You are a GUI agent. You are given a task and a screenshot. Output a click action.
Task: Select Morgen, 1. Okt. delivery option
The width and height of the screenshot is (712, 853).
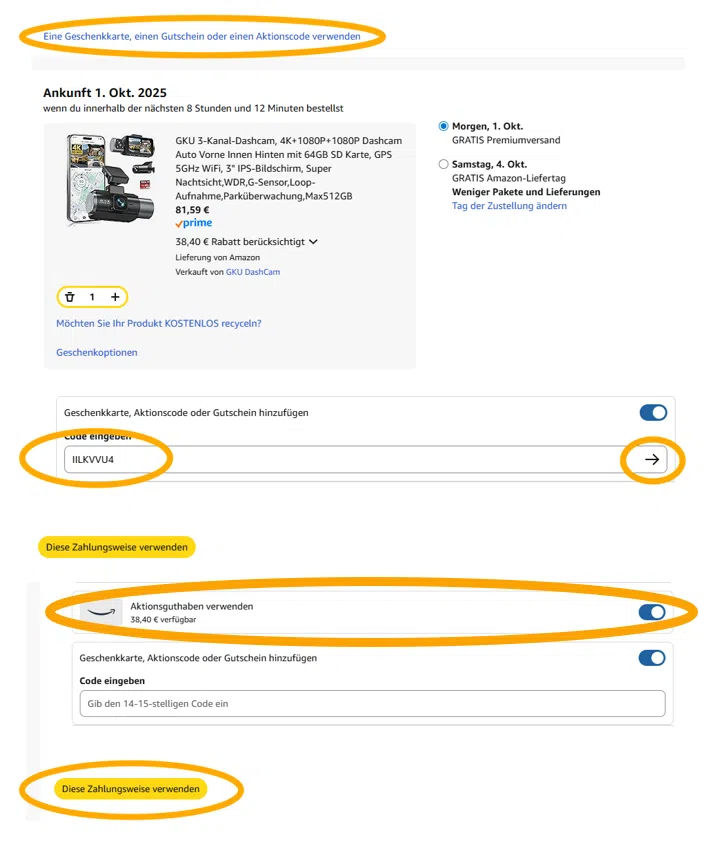pyautogui.click(x=444, y=127)
